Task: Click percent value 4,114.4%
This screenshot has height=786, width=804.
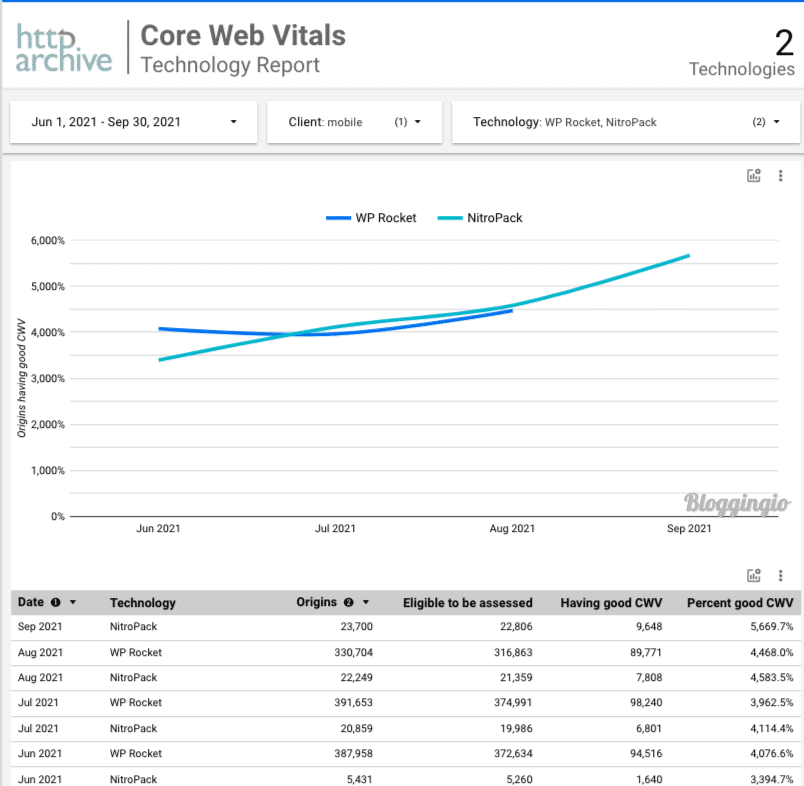Action: coord(772,729)
